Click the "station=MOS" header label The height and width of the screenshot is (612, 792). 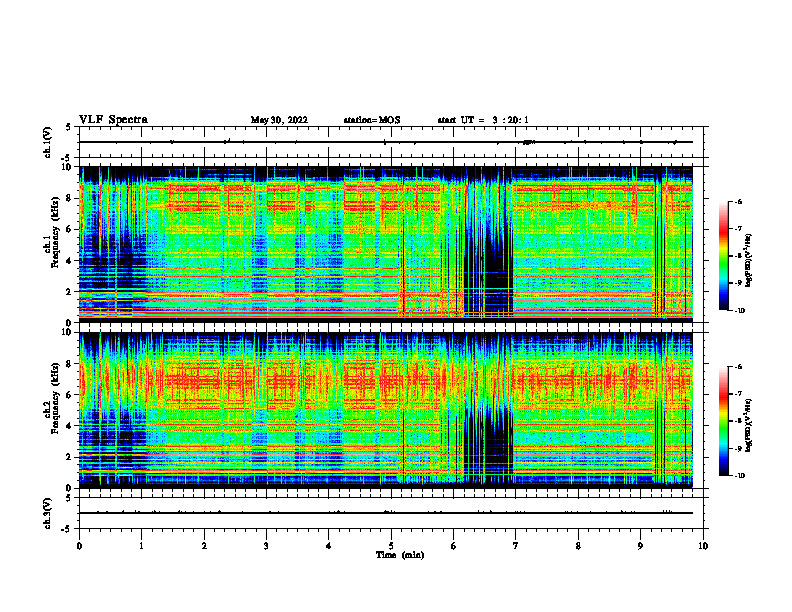(x=372, y=120)
